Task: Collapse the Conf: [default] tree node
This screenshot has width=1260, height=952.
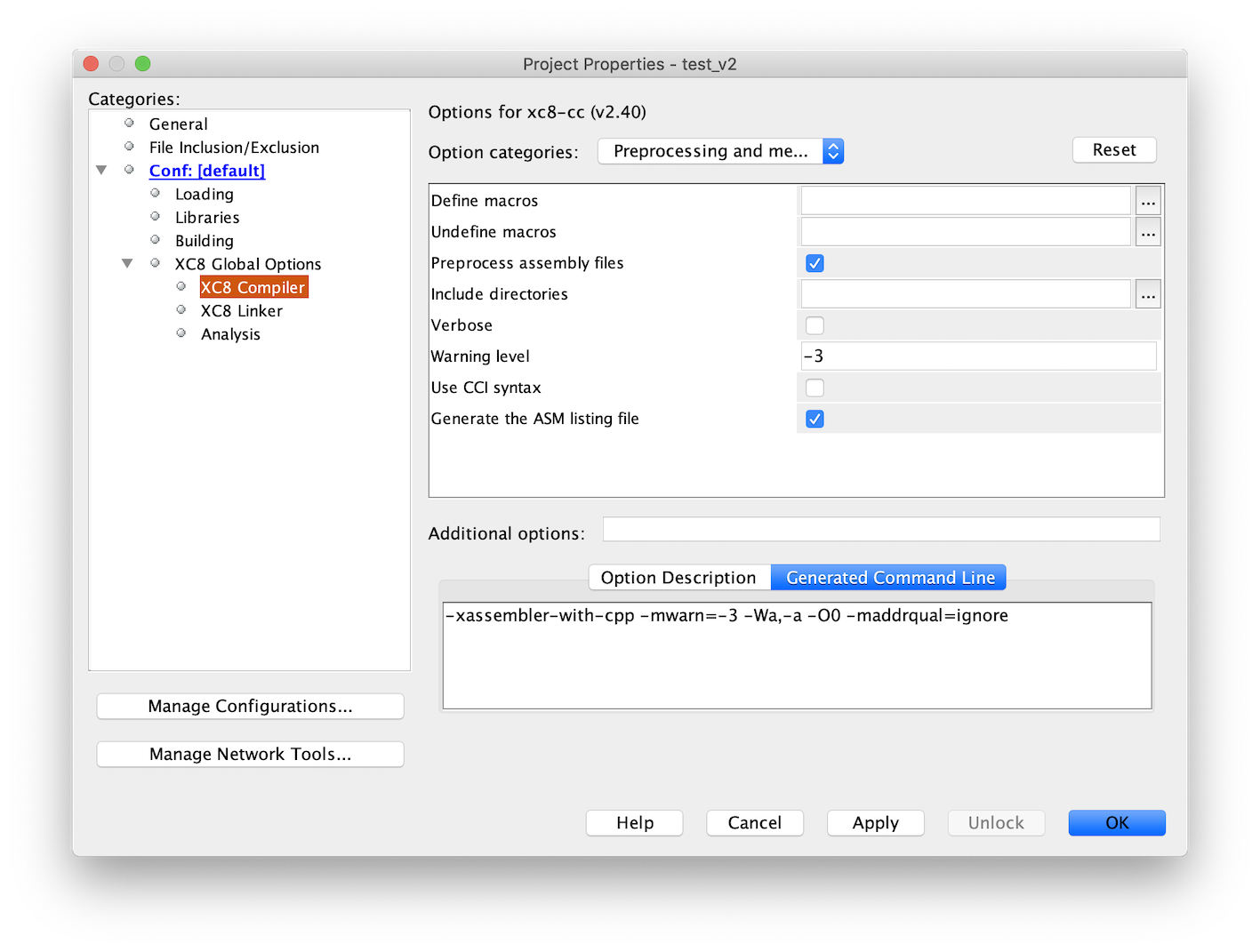Action: point(101,170)
